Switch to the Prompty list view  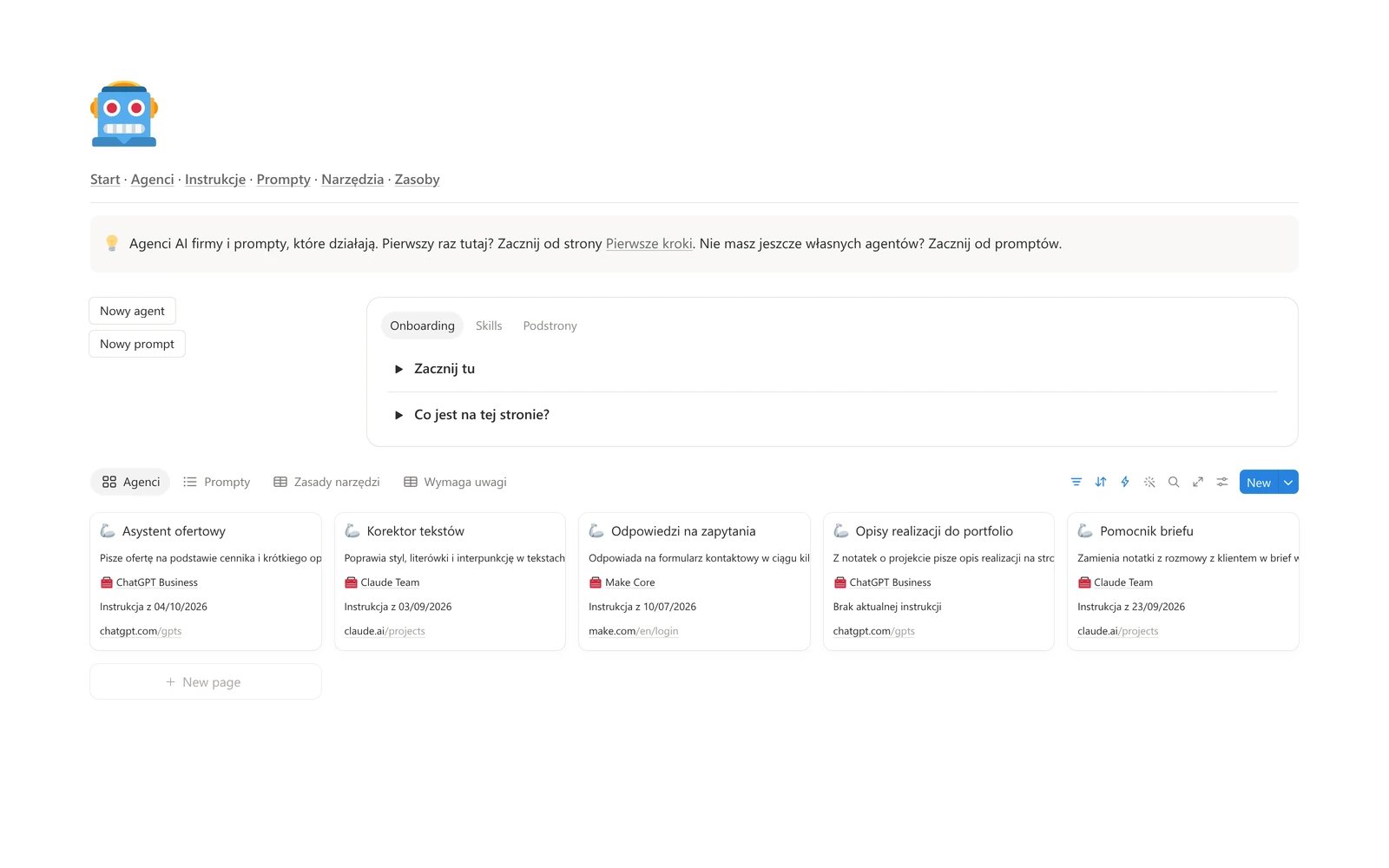(217, 482)
